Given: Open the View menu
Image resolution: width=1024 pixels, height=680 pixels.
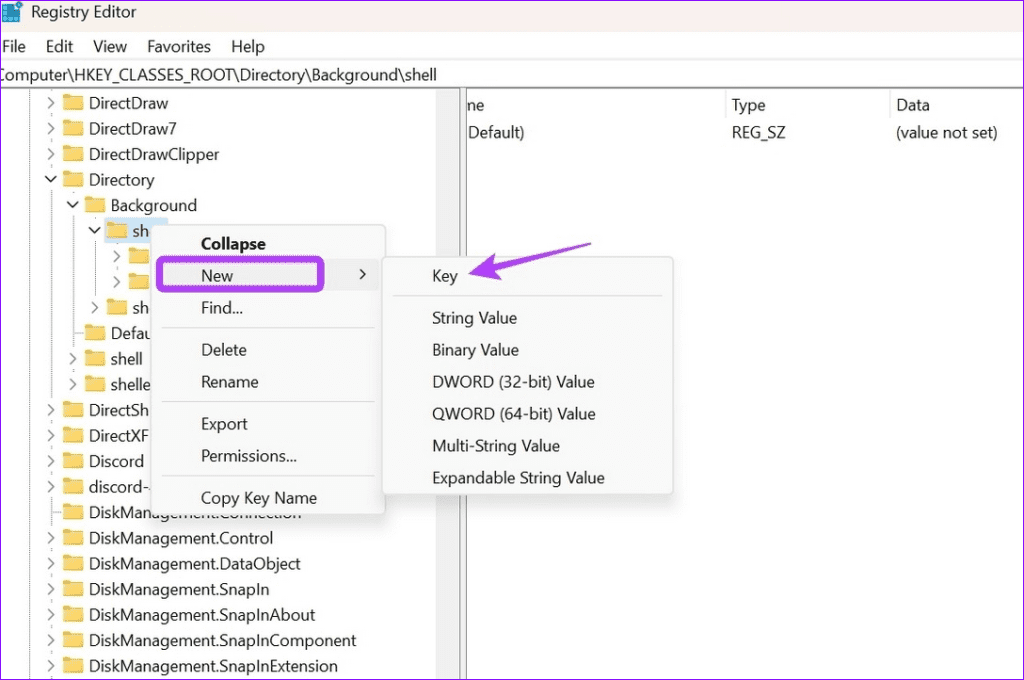Looking at the screenshot, I should pos(110,46).
